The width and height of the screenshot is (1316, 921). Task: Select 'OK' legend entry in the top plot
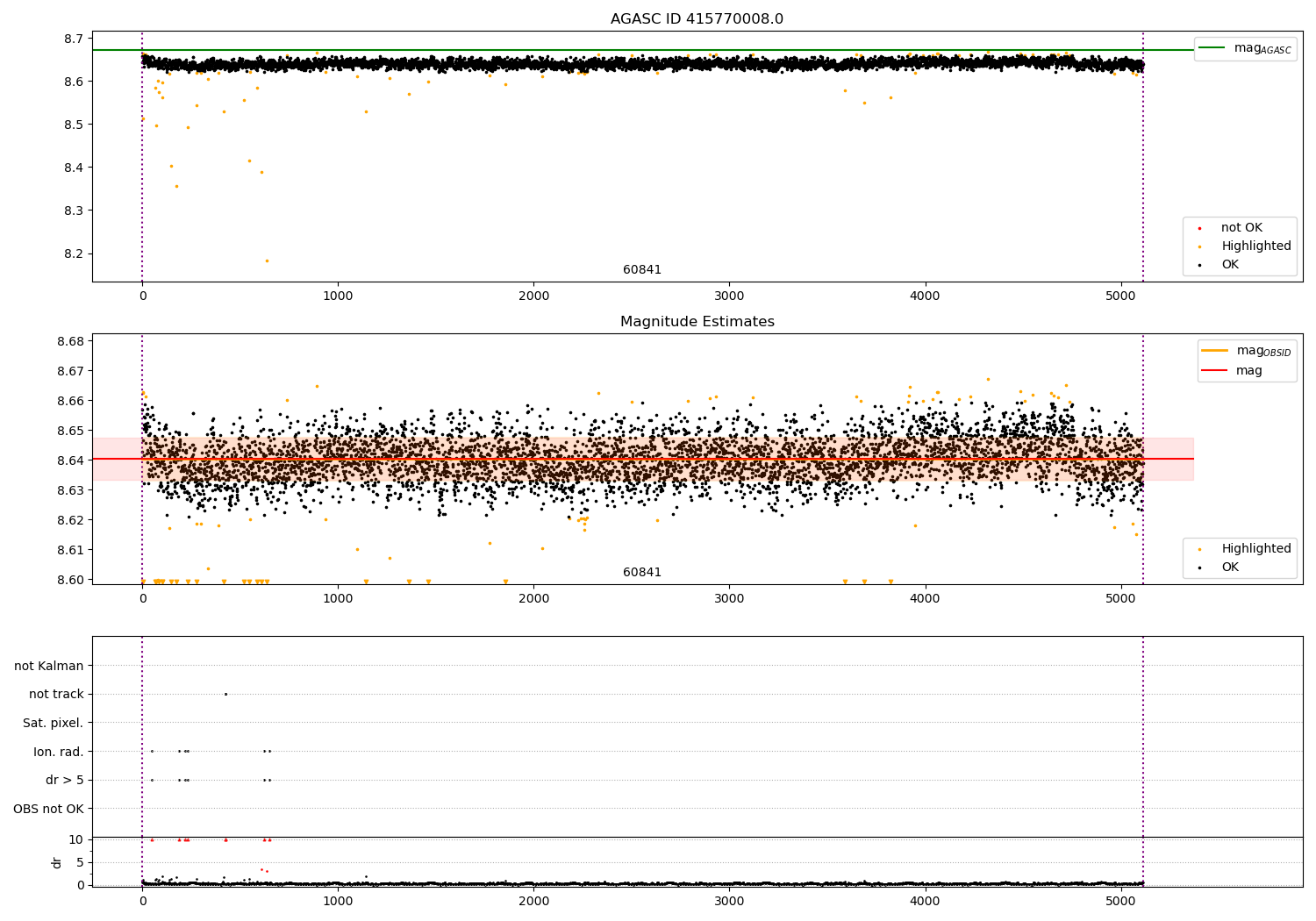[x=1230, y=265]
